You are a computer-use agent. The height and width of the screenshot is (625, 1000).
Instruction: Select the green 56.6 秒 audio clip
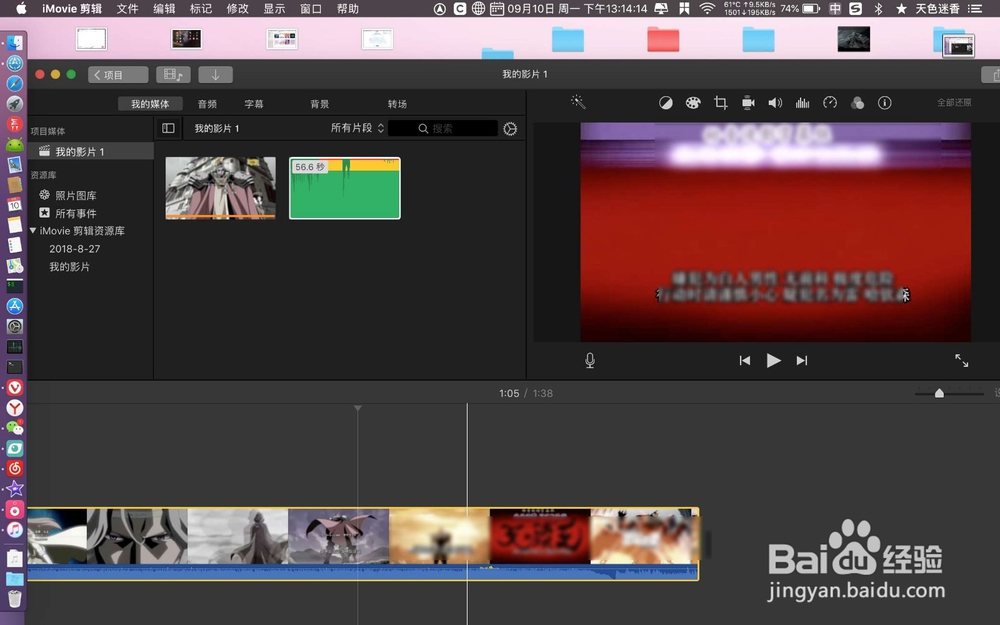[x=344, y=188]
